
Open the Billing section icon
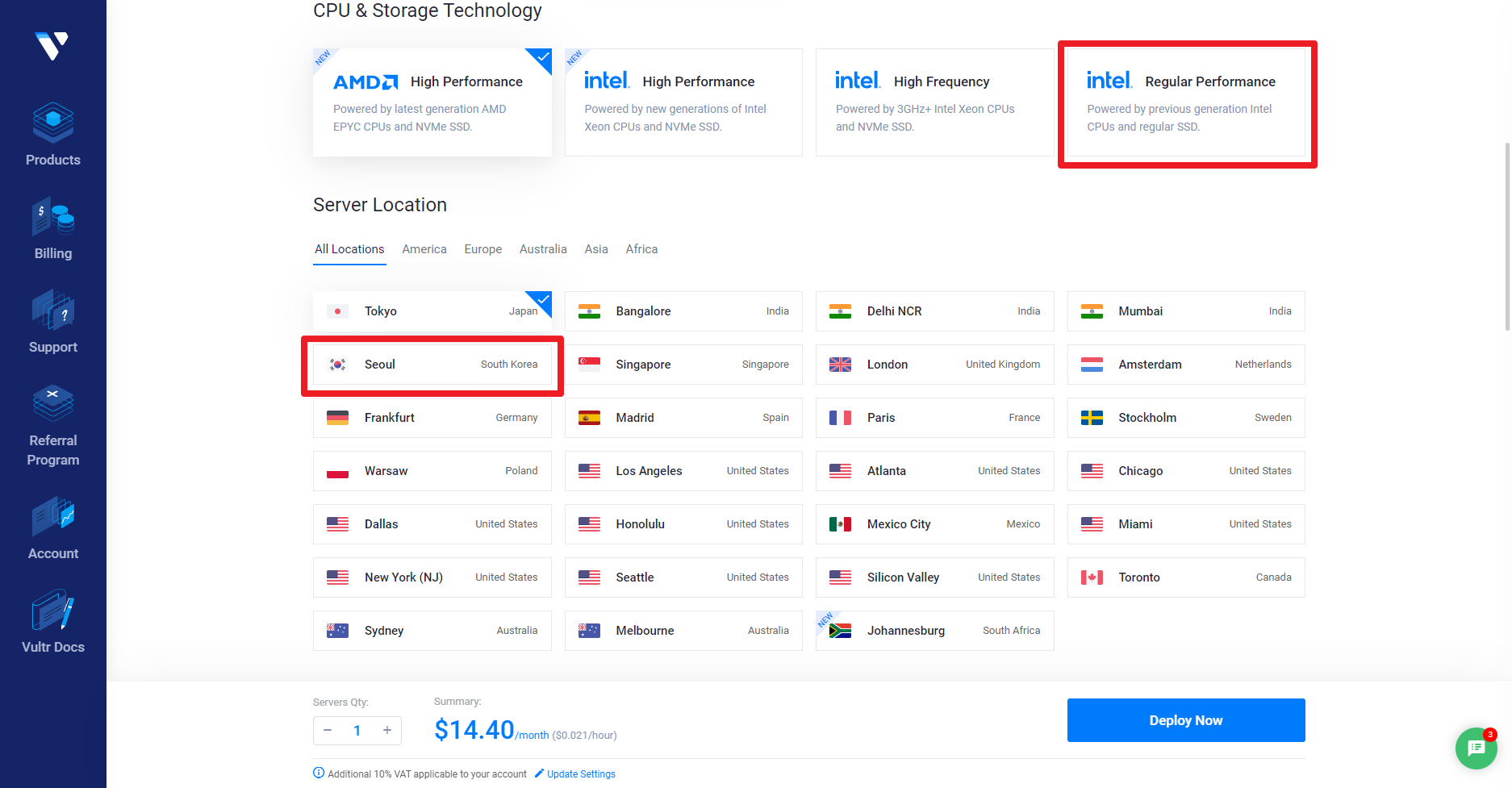tap(53, 216)
